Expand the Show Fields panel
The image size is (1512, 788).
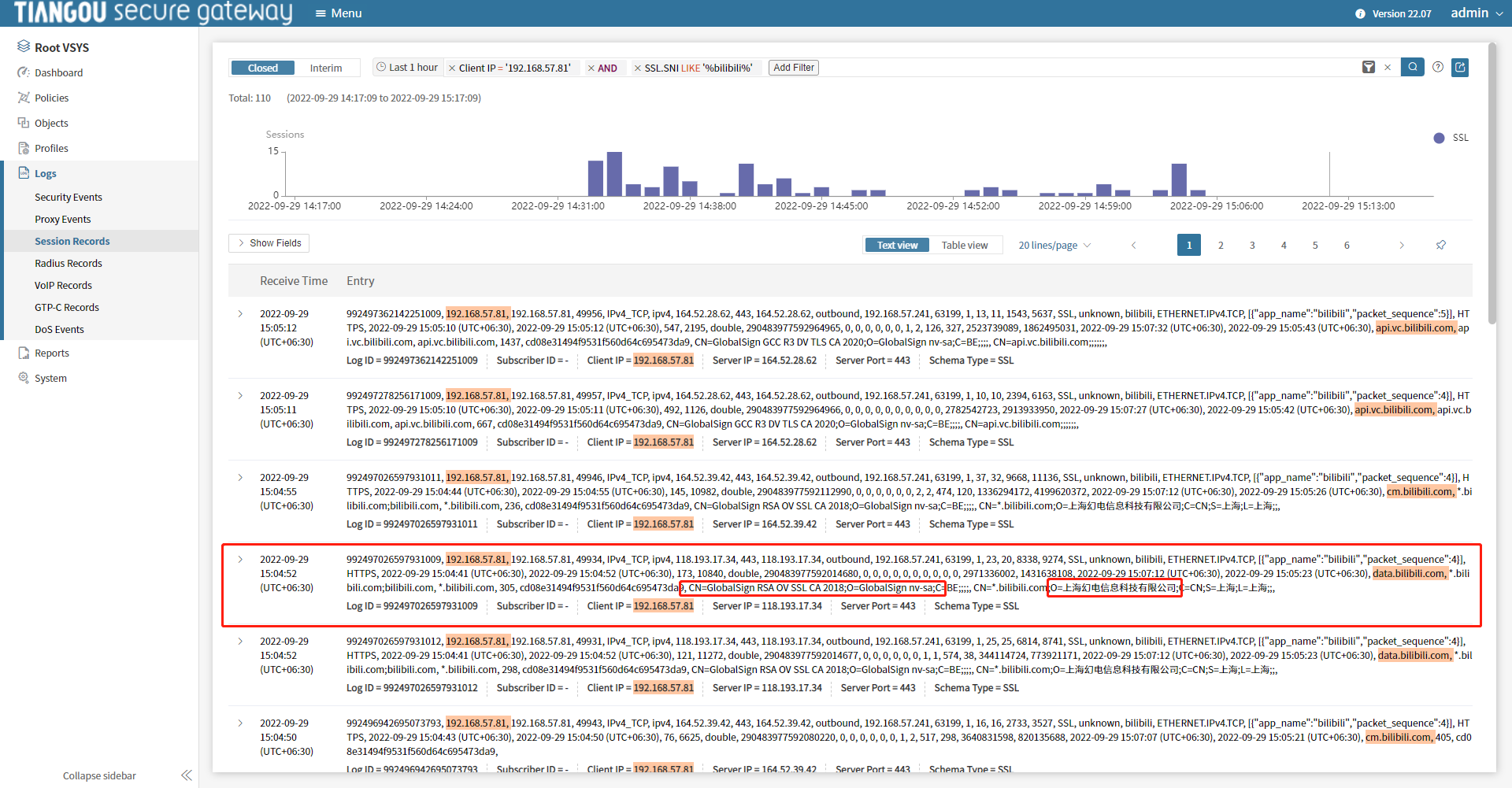(x=269, y=243)
